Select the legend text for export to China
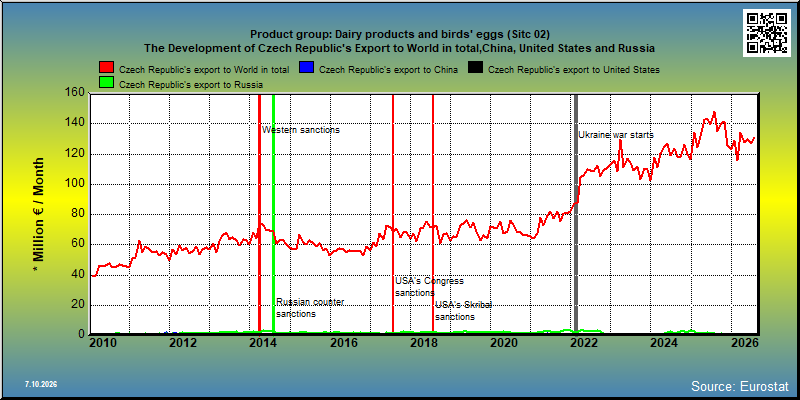The width and height of the screenshot is (800, 400). click(x=388, y=69)
